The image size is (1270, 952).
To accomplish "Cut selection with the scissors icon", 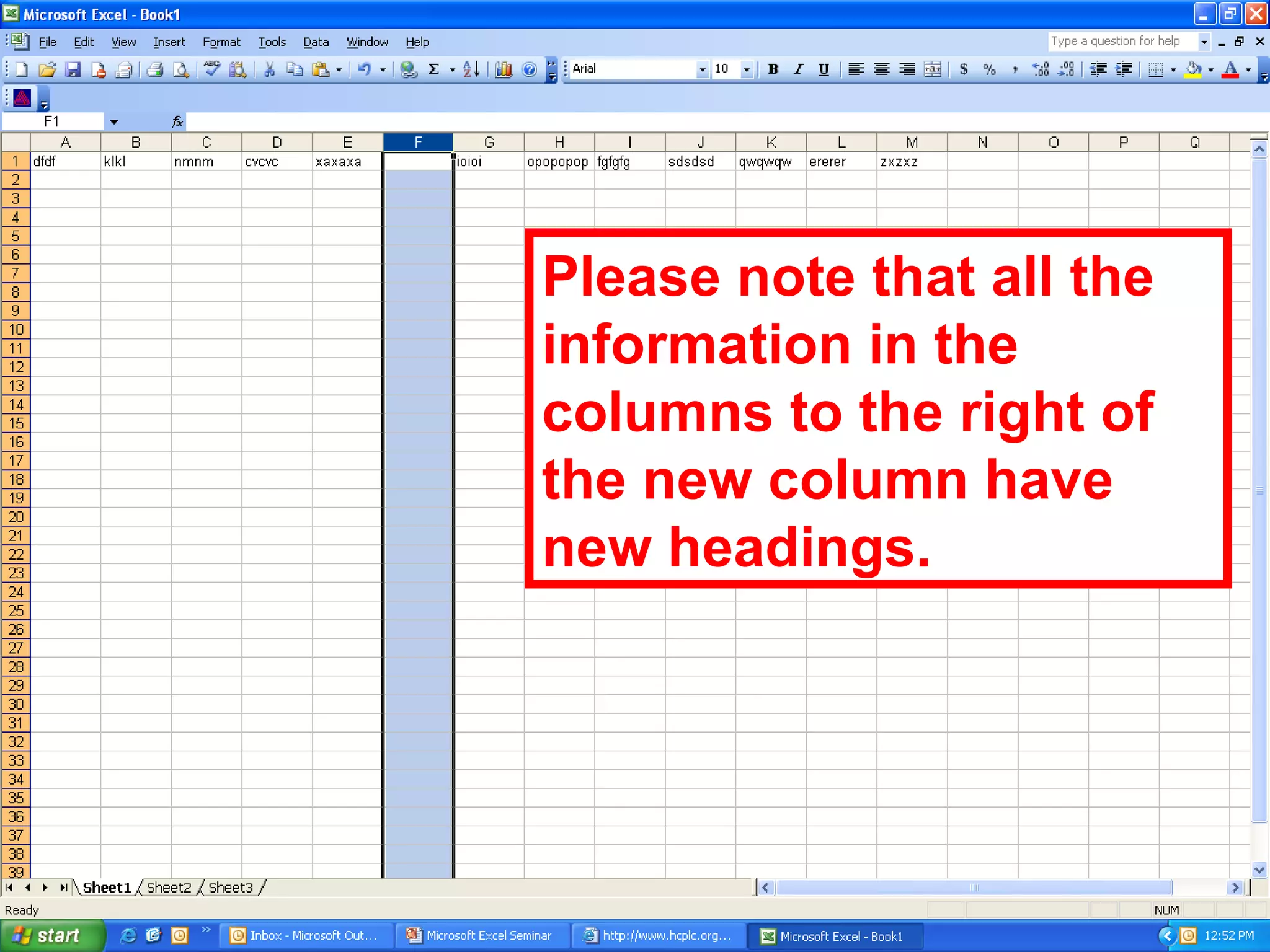I will [x=269, y=69].
